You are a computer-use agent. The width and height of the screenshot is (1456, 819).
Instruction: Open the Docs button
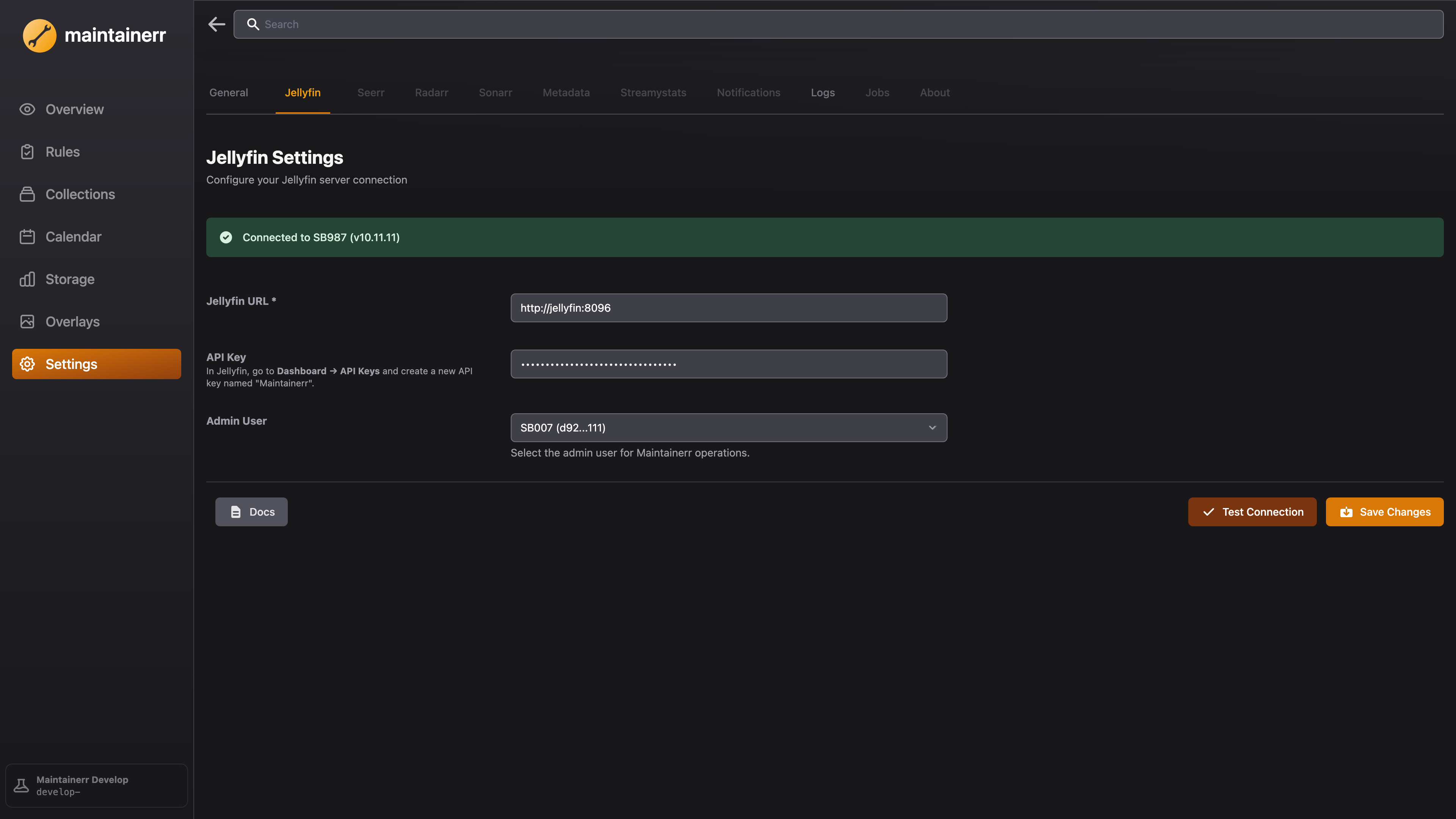251,511
